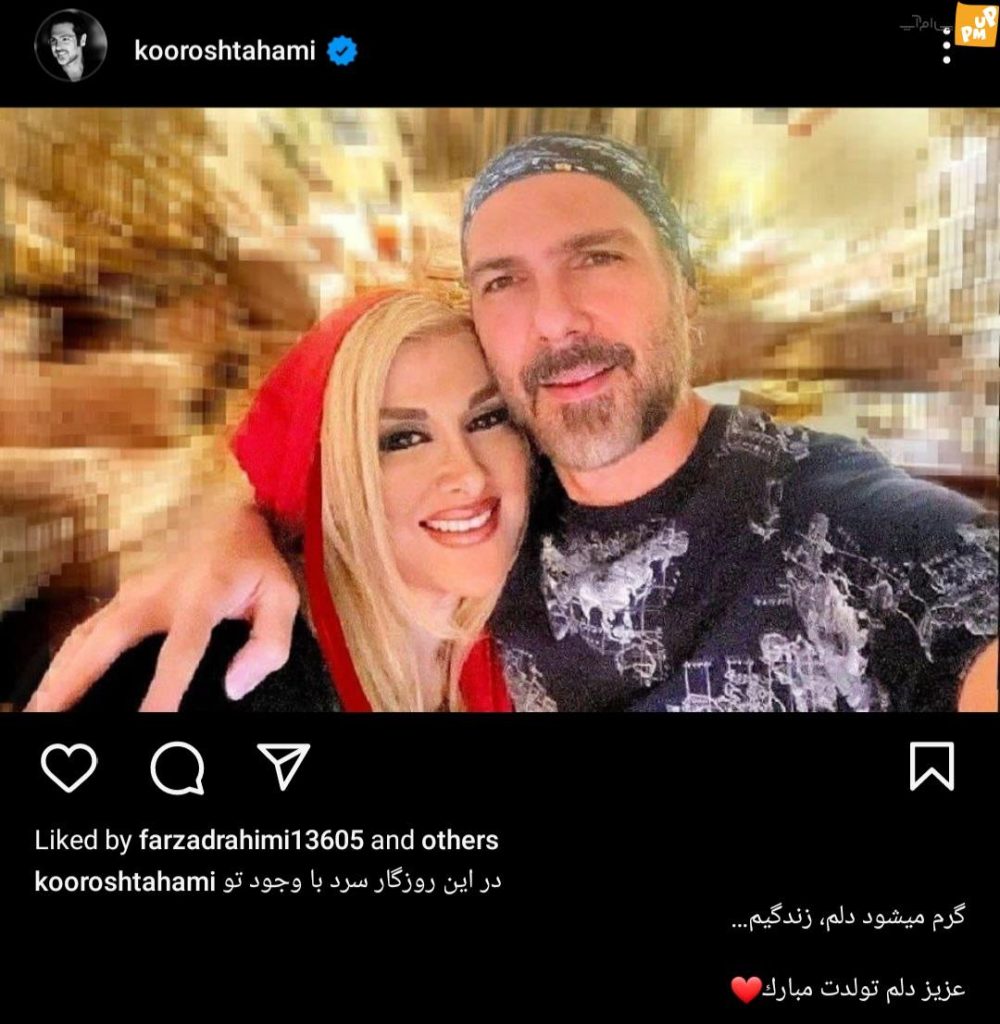Screen dimensions: 1000x1024
Task: Share the post using the paper plane icon
Action: pyautogui.click(x=283, y=765)
